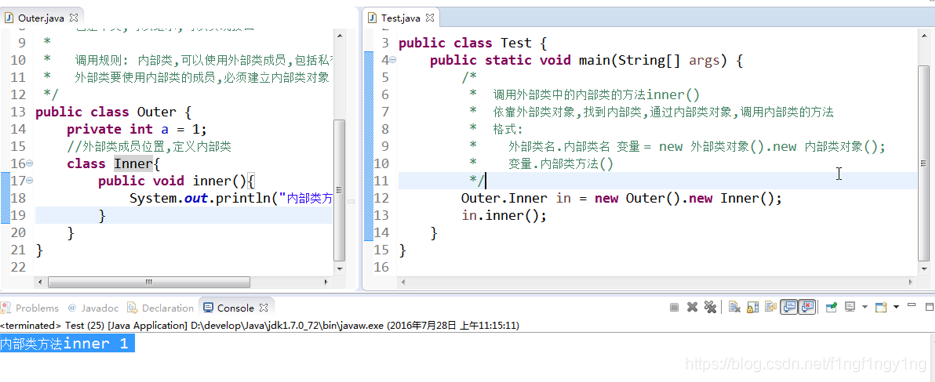Click the Javadoc @ icon
This screenshot has height=382, width=935.
click(x=72, y=308)
